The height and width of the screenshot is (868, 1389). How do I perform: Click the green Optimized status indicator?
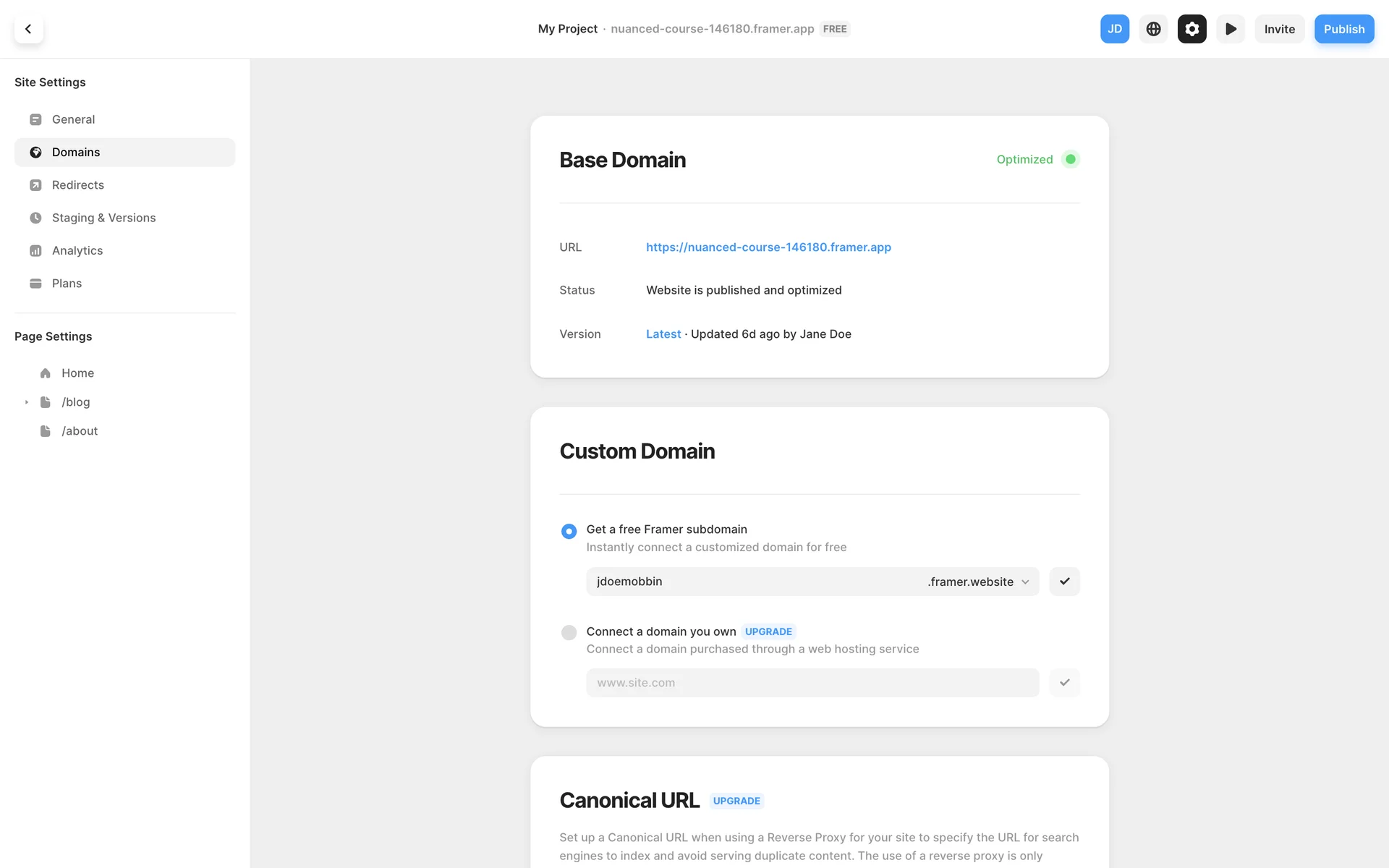click(x=1070, y=159)
